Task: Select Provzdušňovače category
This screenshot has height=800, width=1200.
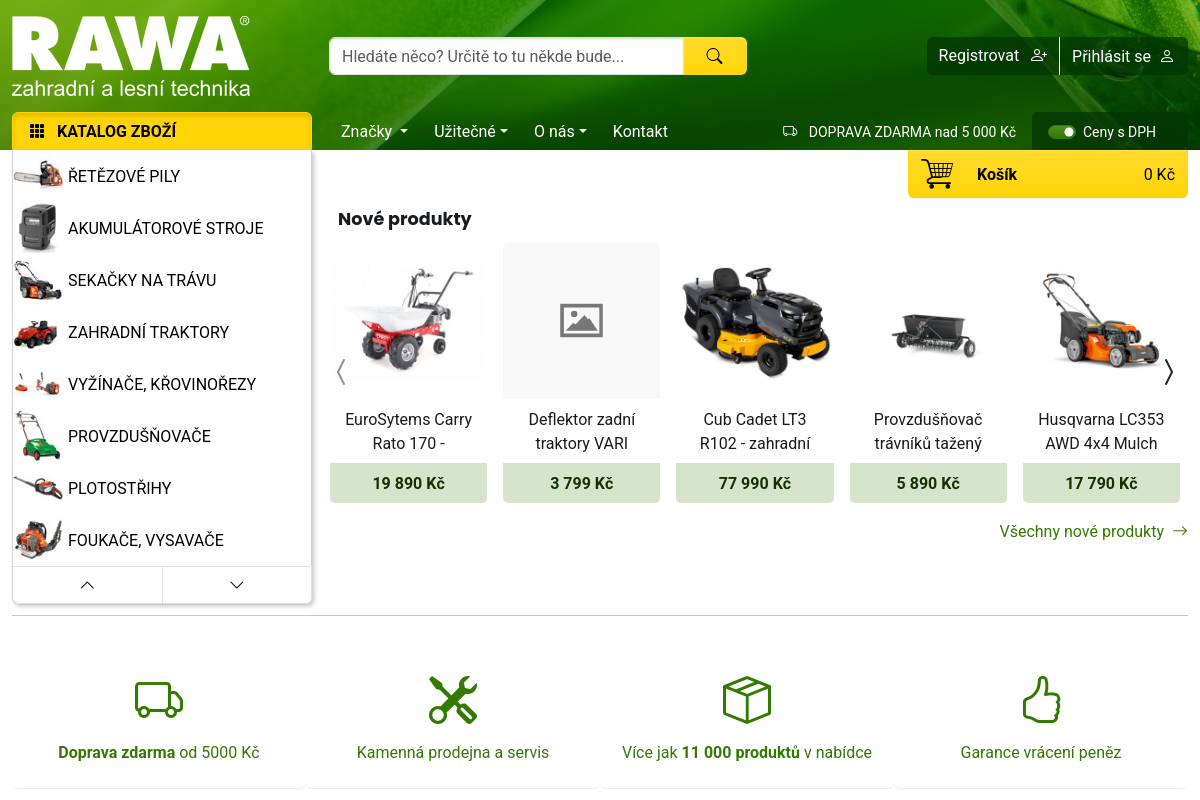Action: click(162, 436)
